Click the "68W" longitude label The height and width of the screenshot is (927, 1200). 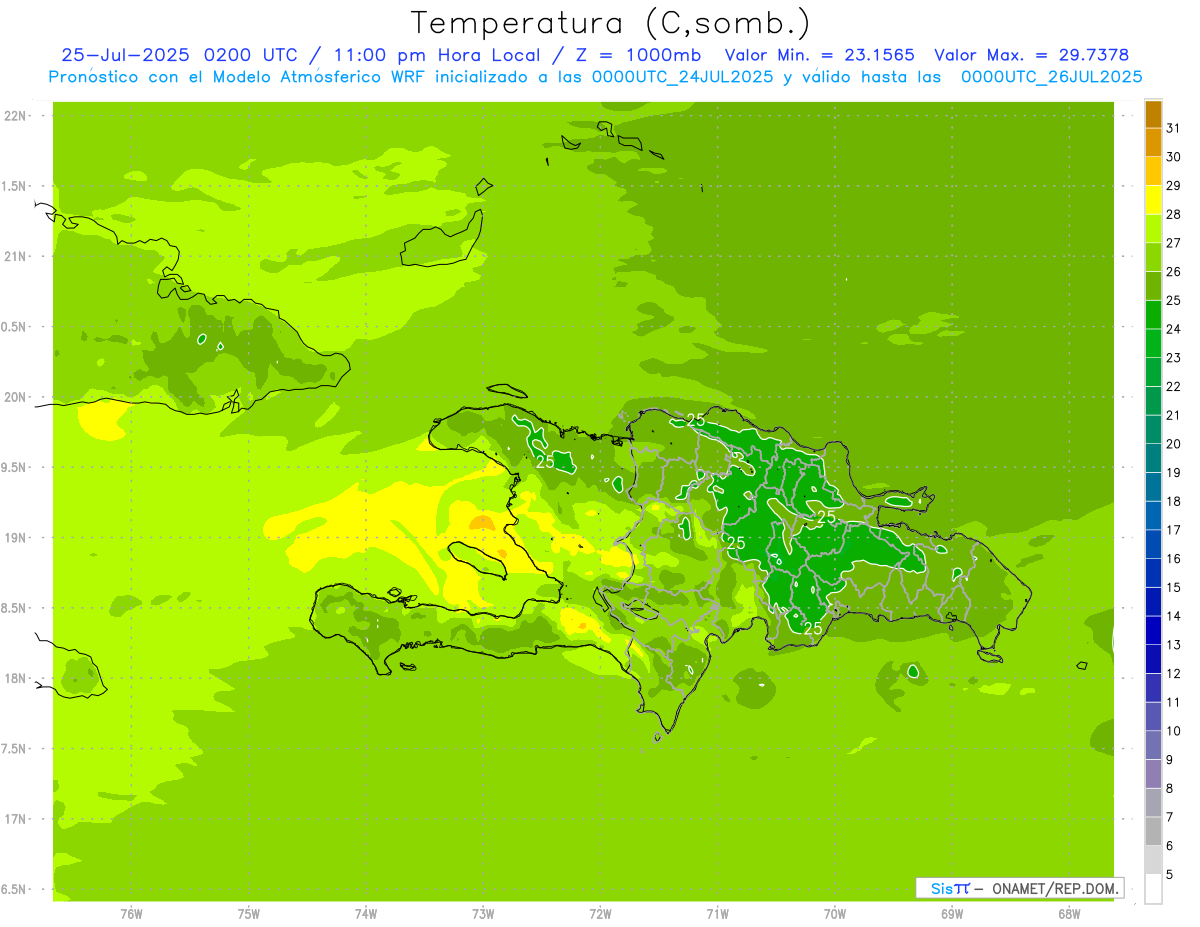(1069, 914)
